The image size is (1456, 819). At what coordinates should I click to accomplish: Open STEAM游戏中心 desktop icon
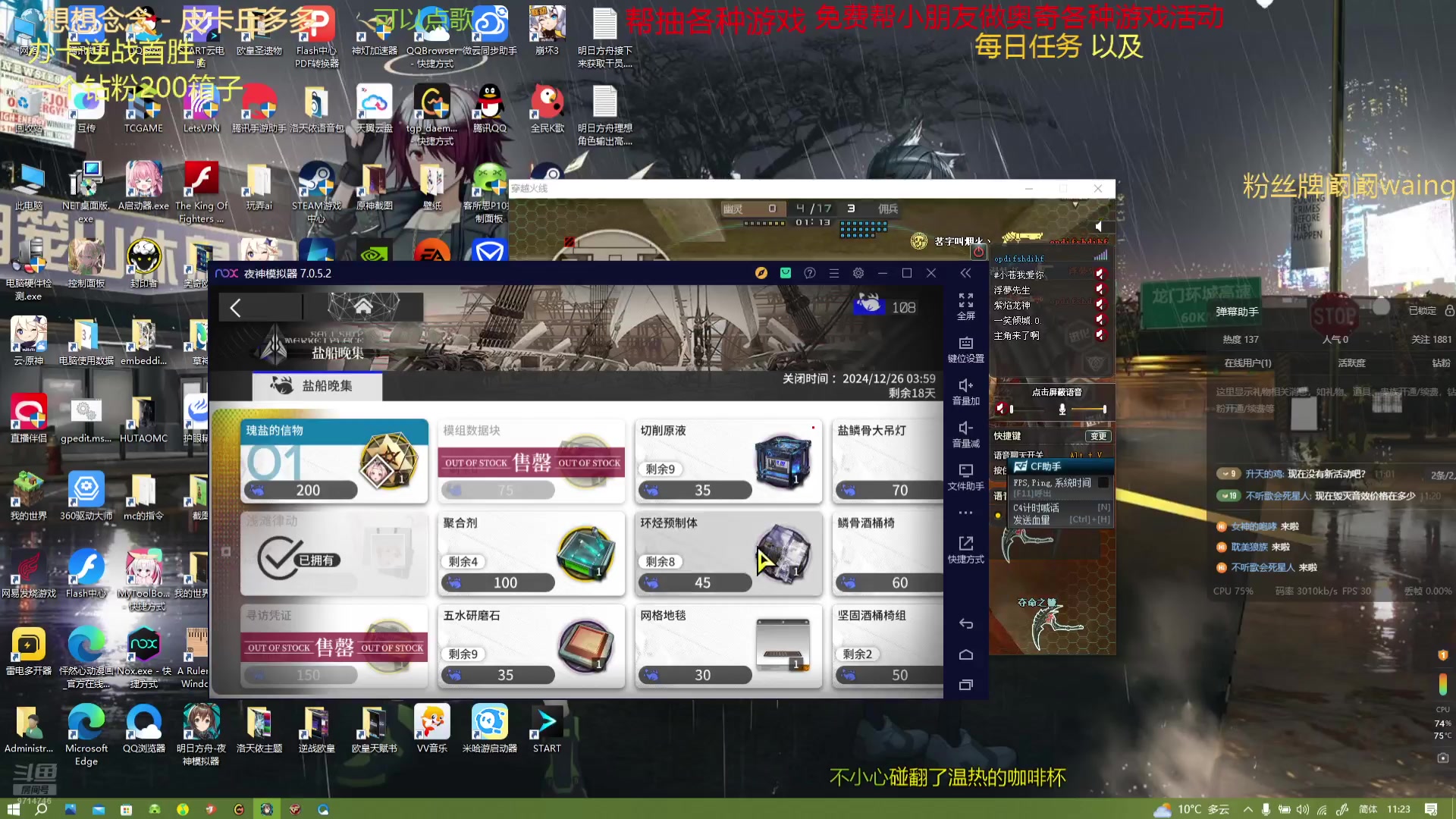point(316,193)
